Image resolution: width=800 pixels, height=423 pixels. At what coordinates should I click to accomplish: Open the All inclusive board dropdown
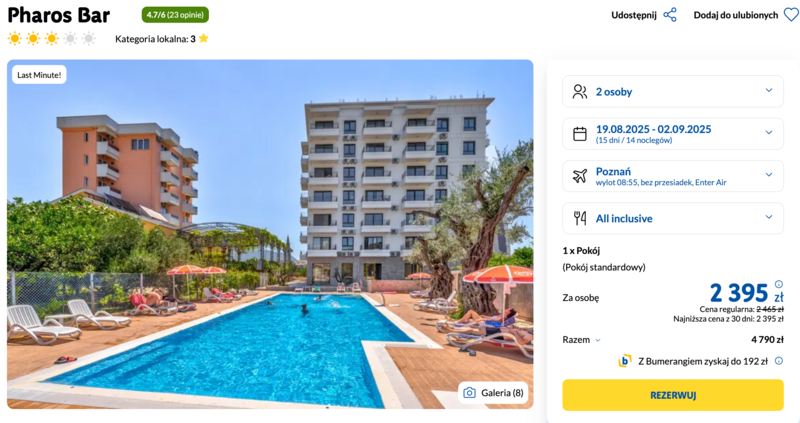pos(673,218)
